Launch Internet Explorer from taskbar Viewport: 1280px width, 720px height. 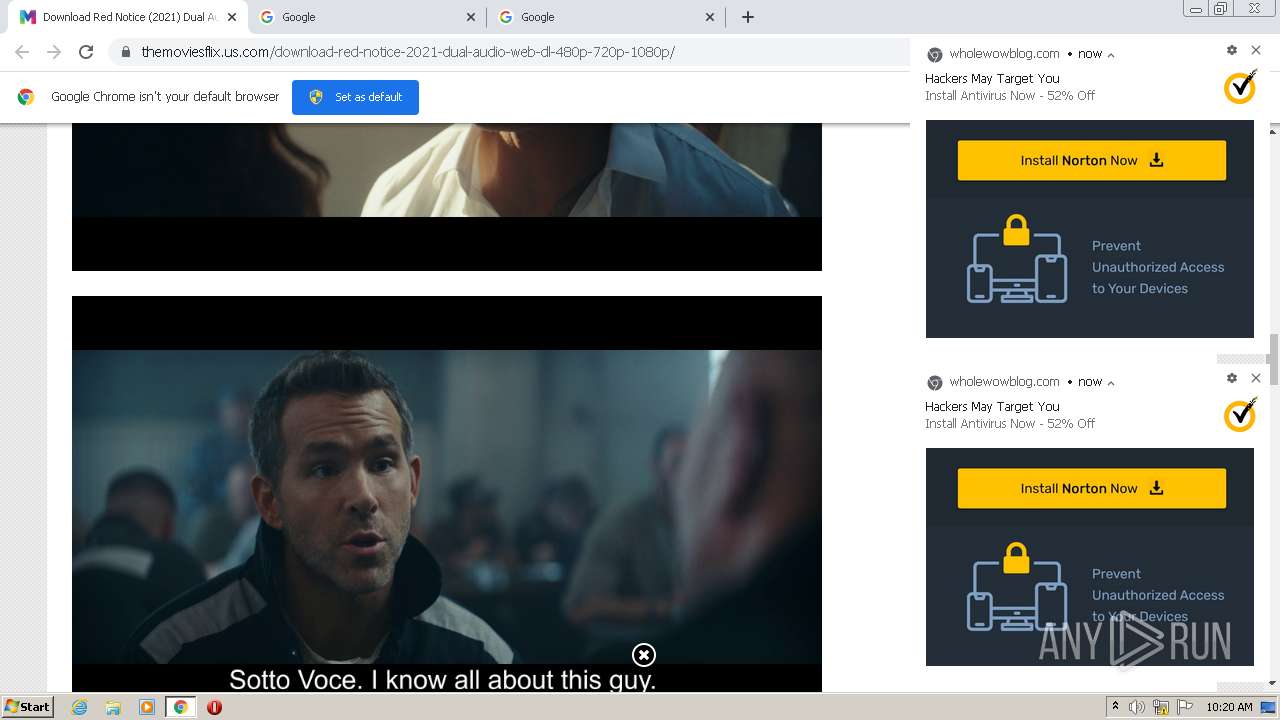click(79, 707)
